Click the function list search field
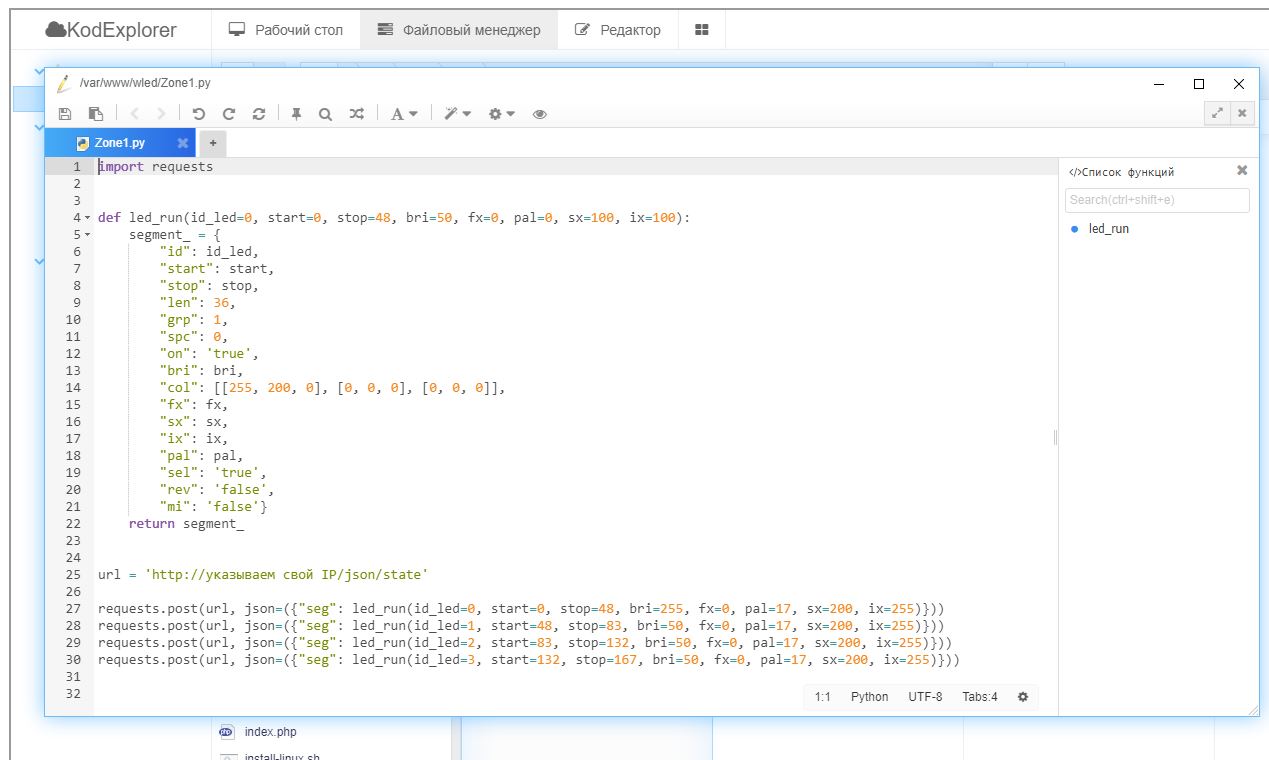 click(1156, 200)
